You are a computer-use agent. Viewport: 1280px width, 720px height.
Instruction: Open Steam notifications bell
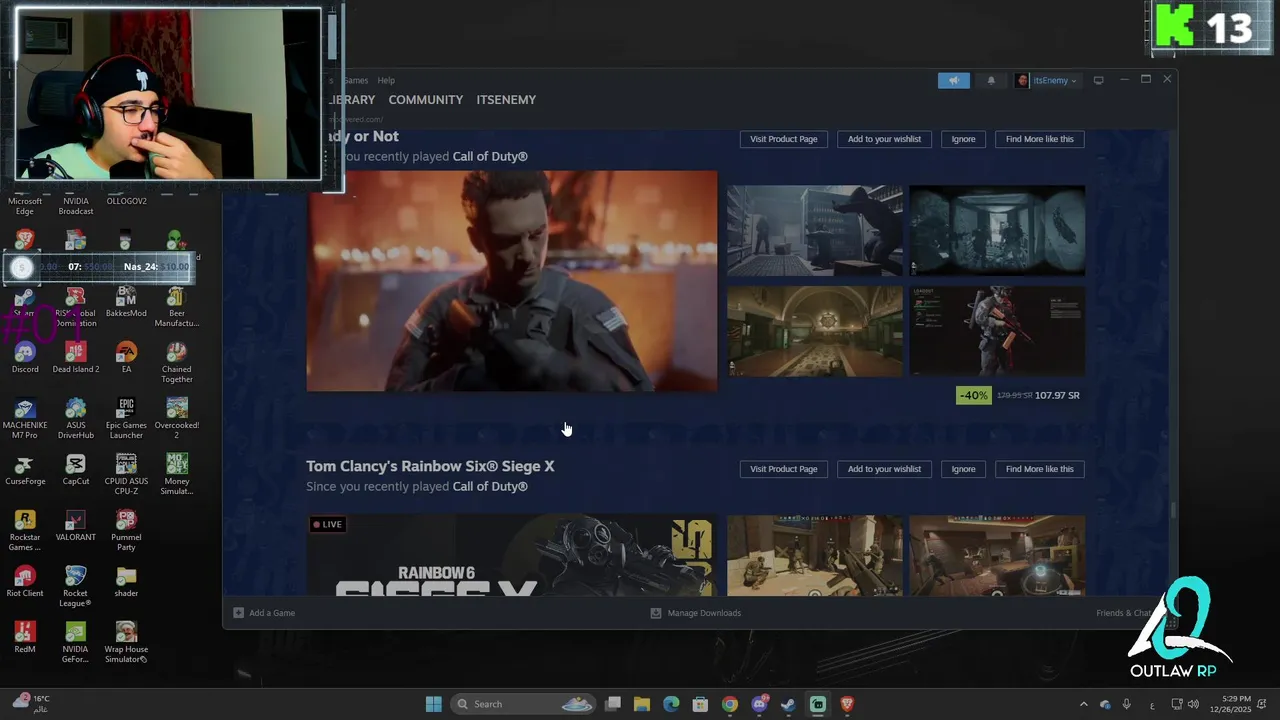[991, 80]
